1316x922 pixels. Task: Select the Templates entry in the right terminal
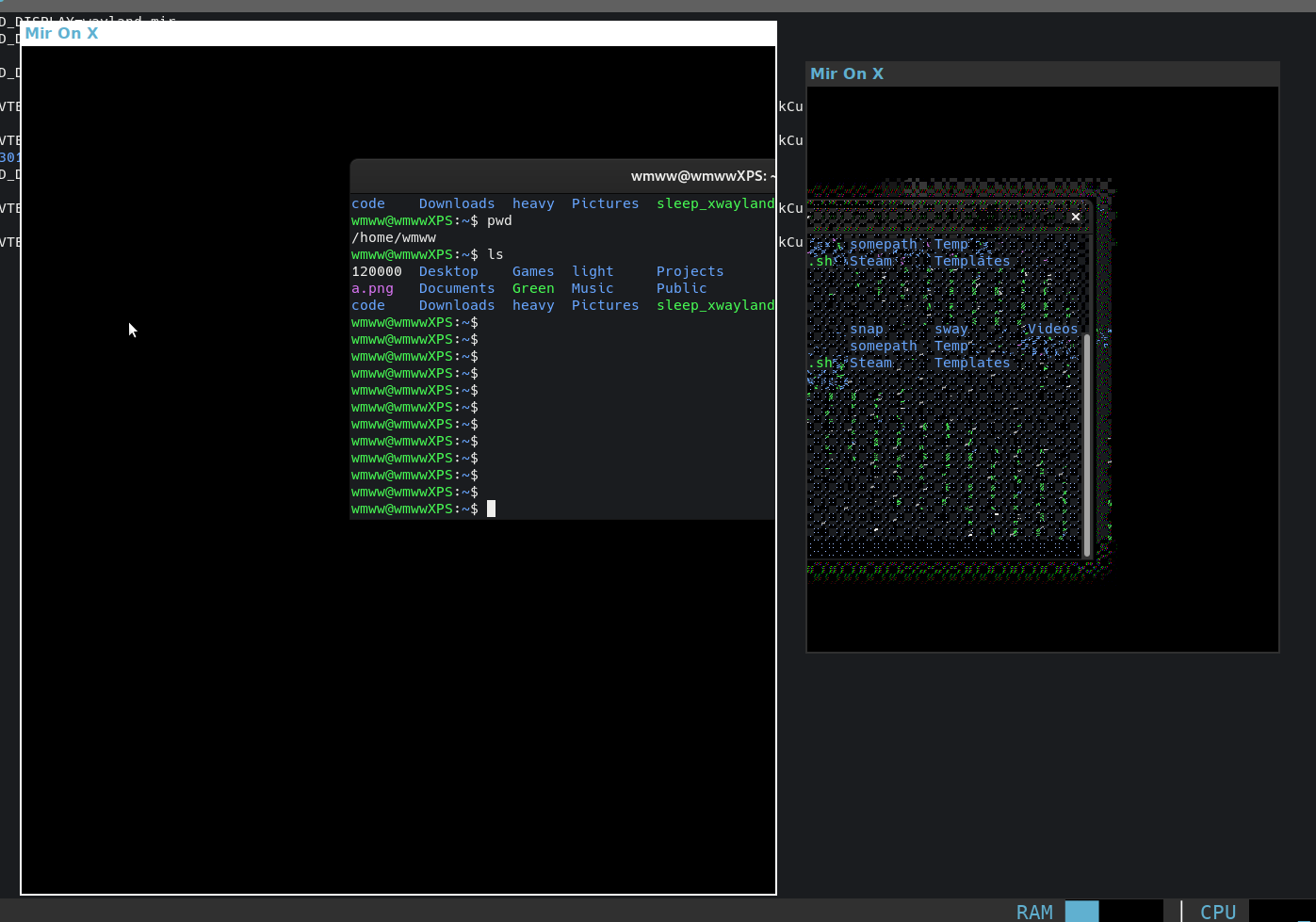(971, 363)
